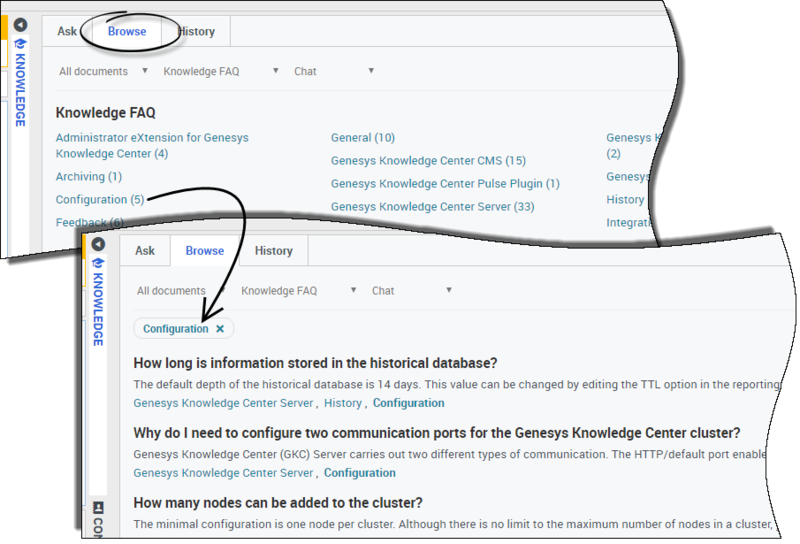Open the Archiving (1) category
This screenshot has width=800, height=544.
click(x=89, y=177)
